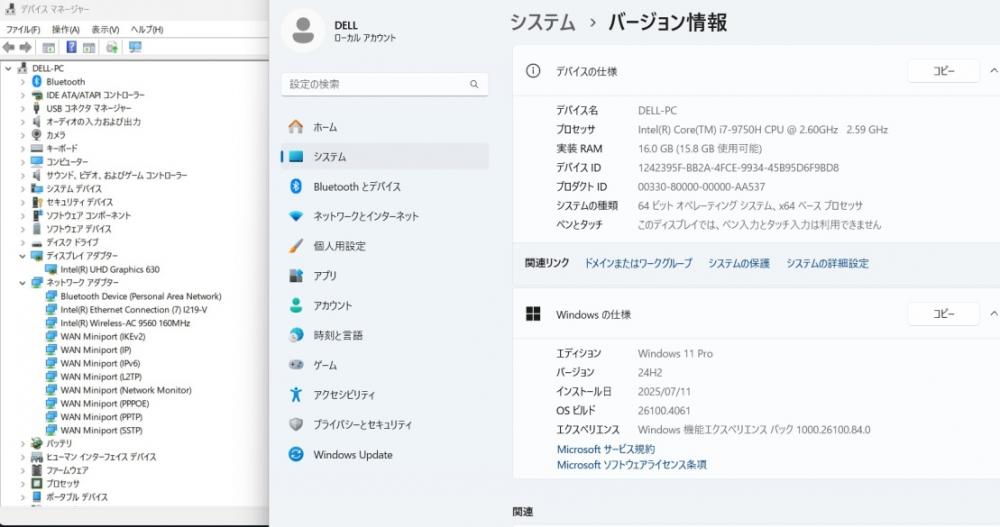
Task: Expand the ファームウェア node
Action: pos(22,470)
